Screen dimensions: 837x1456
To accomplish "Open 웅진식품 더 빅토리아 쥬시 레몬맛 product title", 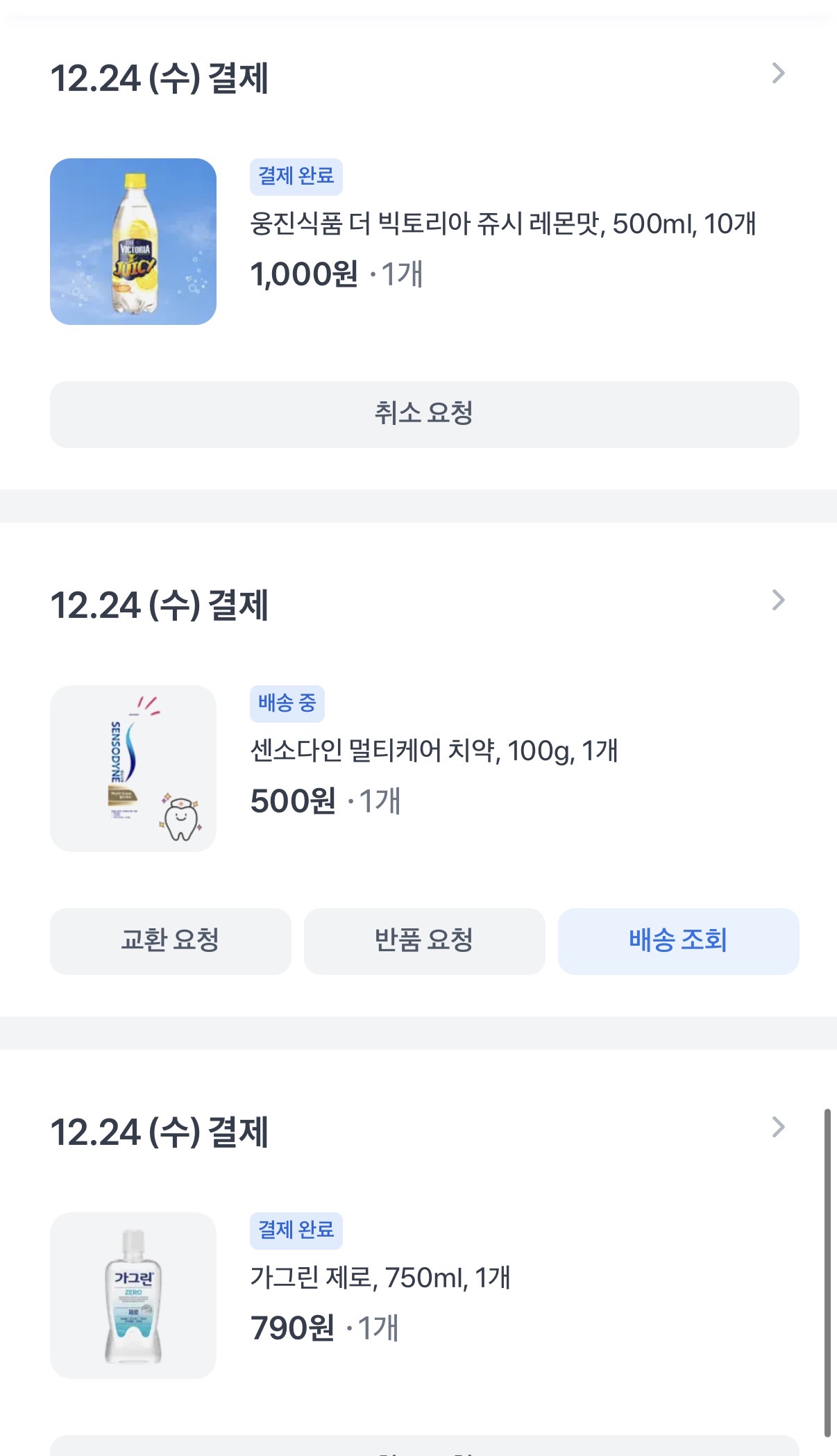I will coord(502,224).
